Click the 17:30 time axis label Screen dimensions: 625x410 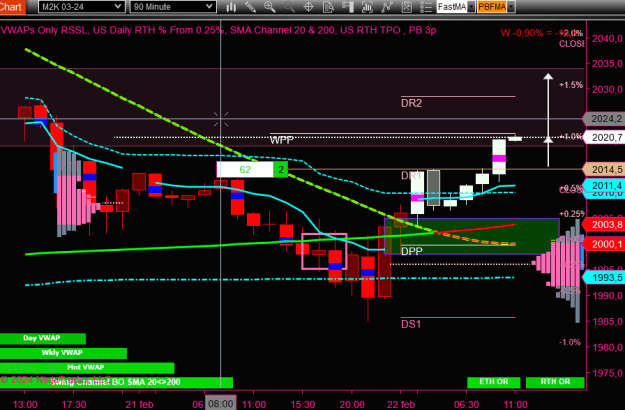74,404
